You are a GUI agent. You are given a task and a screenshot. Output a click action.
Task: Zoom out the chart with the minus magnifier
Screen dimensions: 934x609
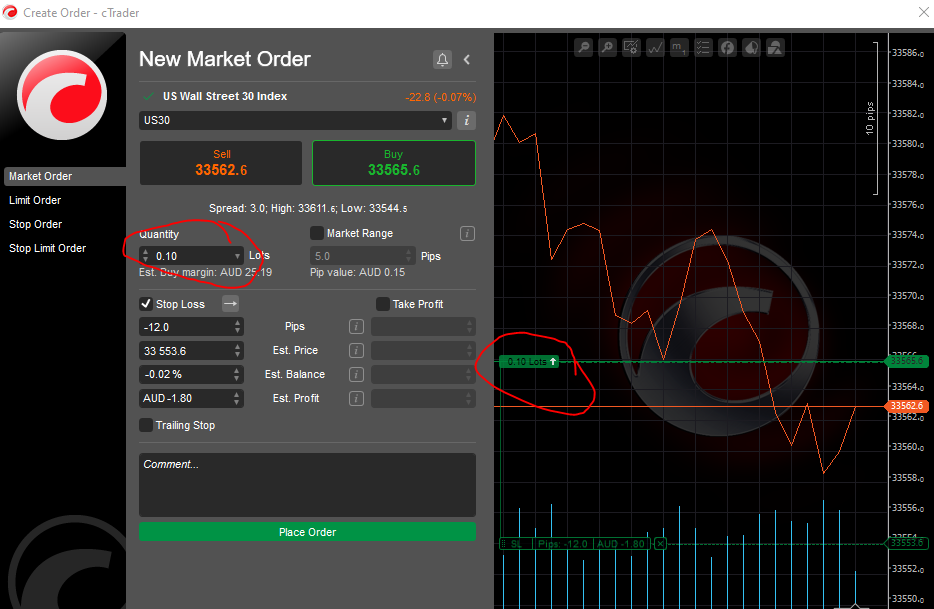tap(584, 48)
